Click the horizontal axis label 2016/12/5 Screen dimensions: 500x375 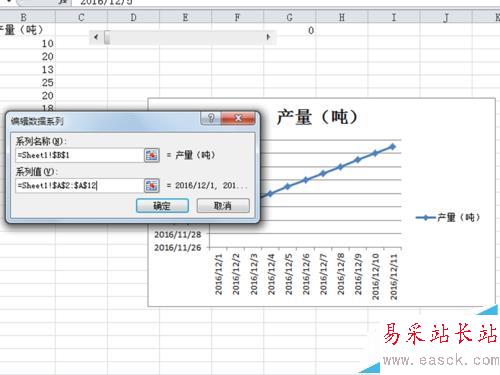coord(288,274)
